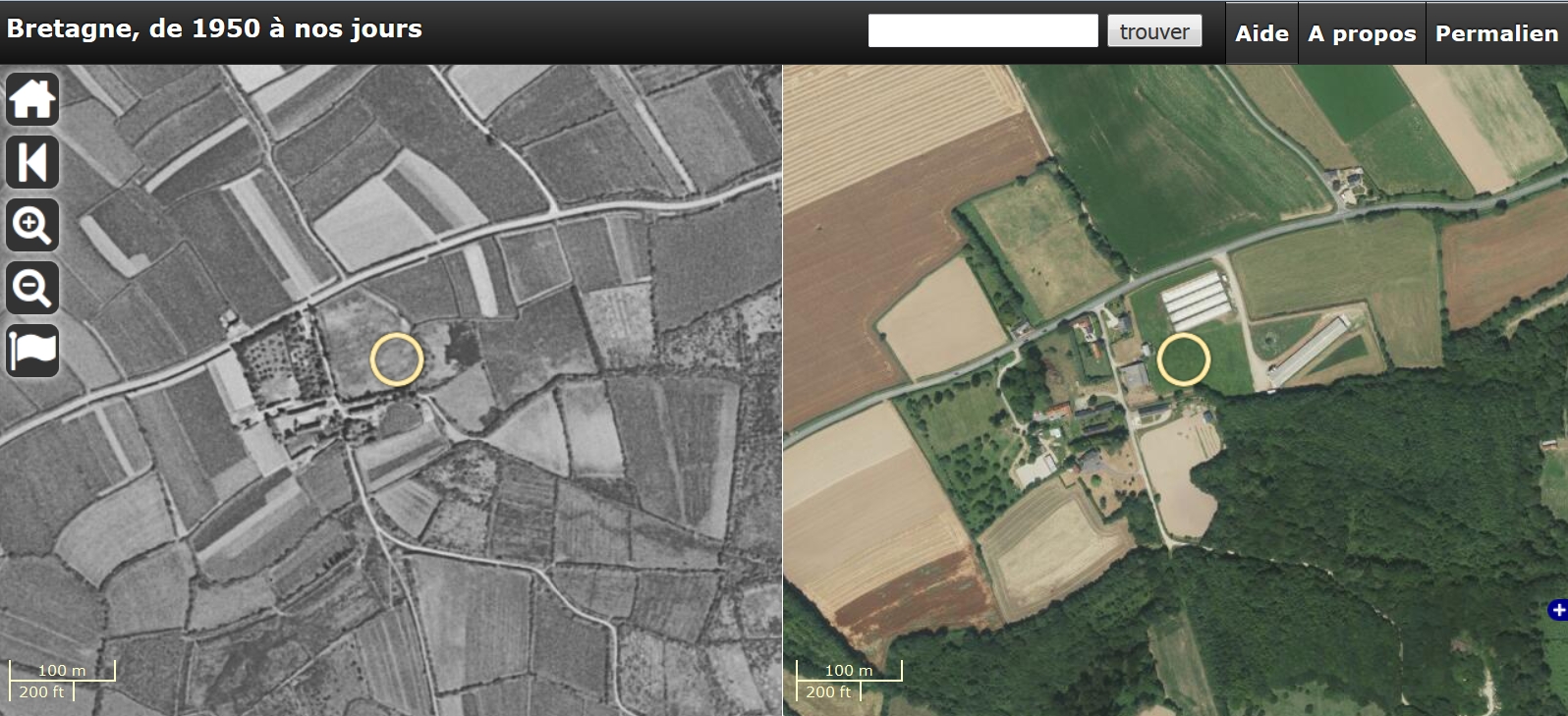Click the yellow circle marker on 1950 map
The width and height of the screenshot is (1568, 716).
click(x=397, y=358)
